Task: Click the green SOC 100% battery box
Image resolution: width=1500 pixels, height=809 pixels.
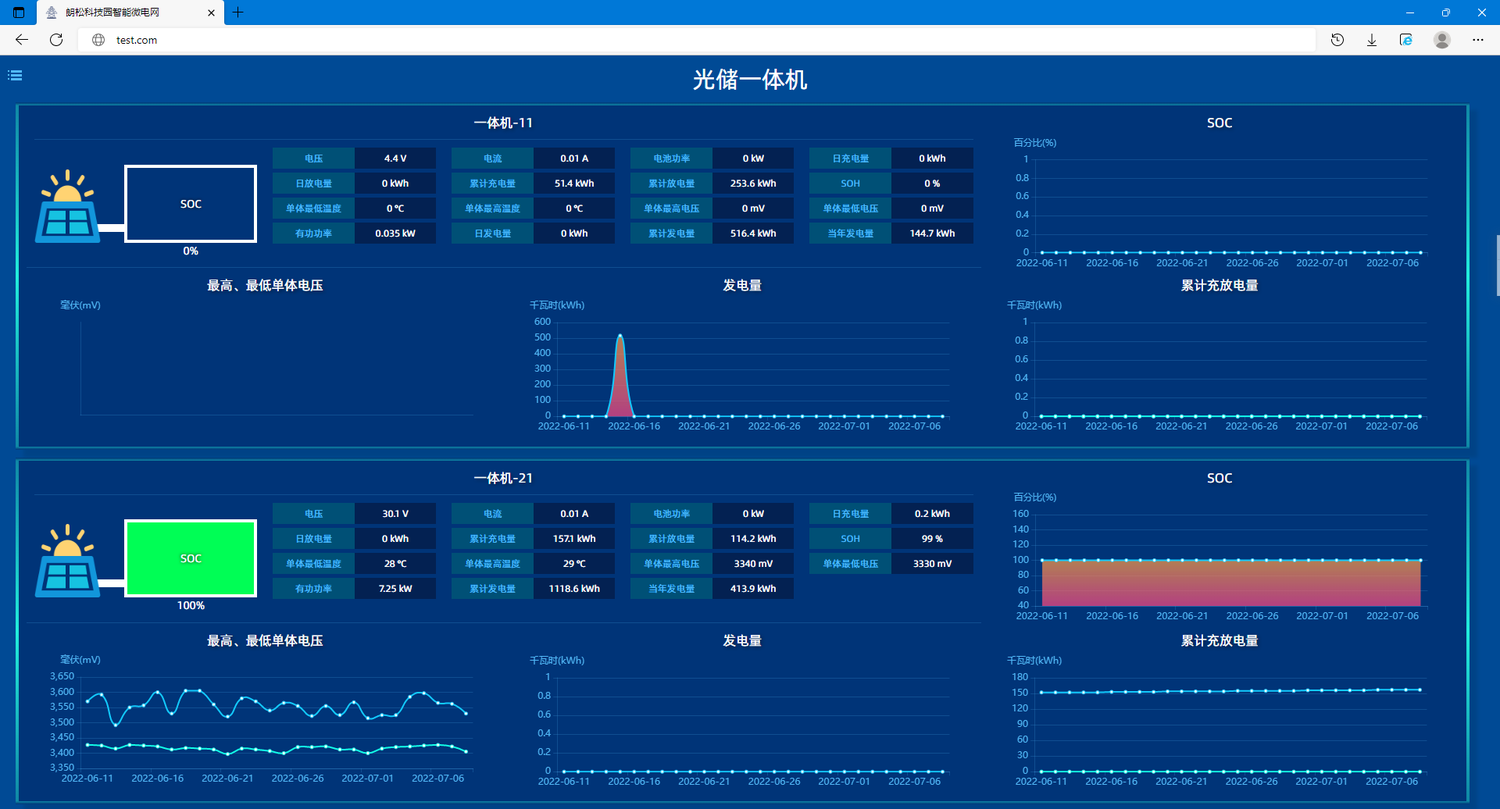Action: click(x=190, y=558)
